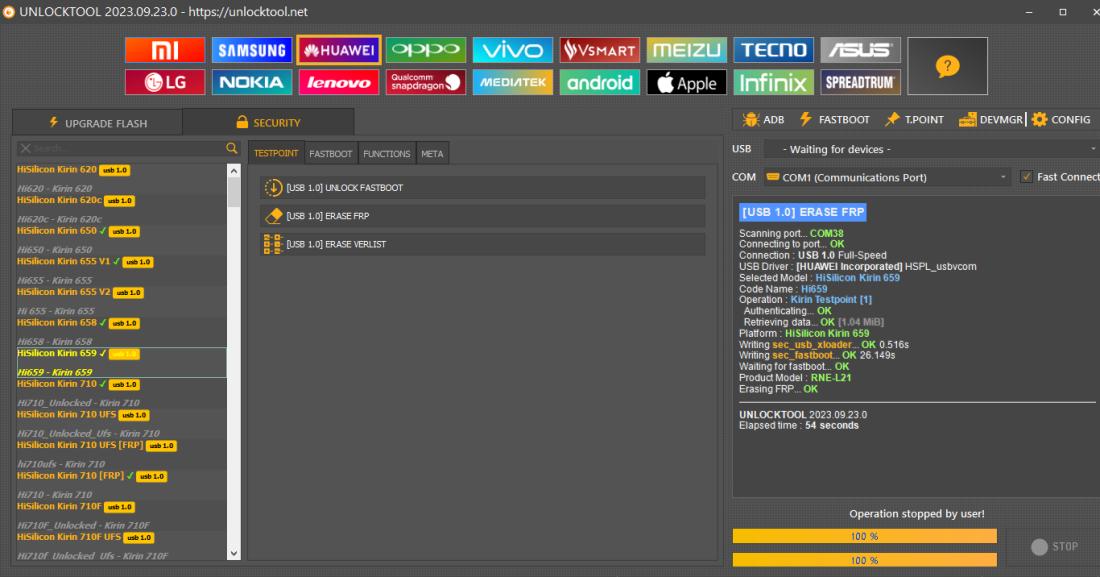
Task: Select the Meizu brand icon
Action: [687, 51]
